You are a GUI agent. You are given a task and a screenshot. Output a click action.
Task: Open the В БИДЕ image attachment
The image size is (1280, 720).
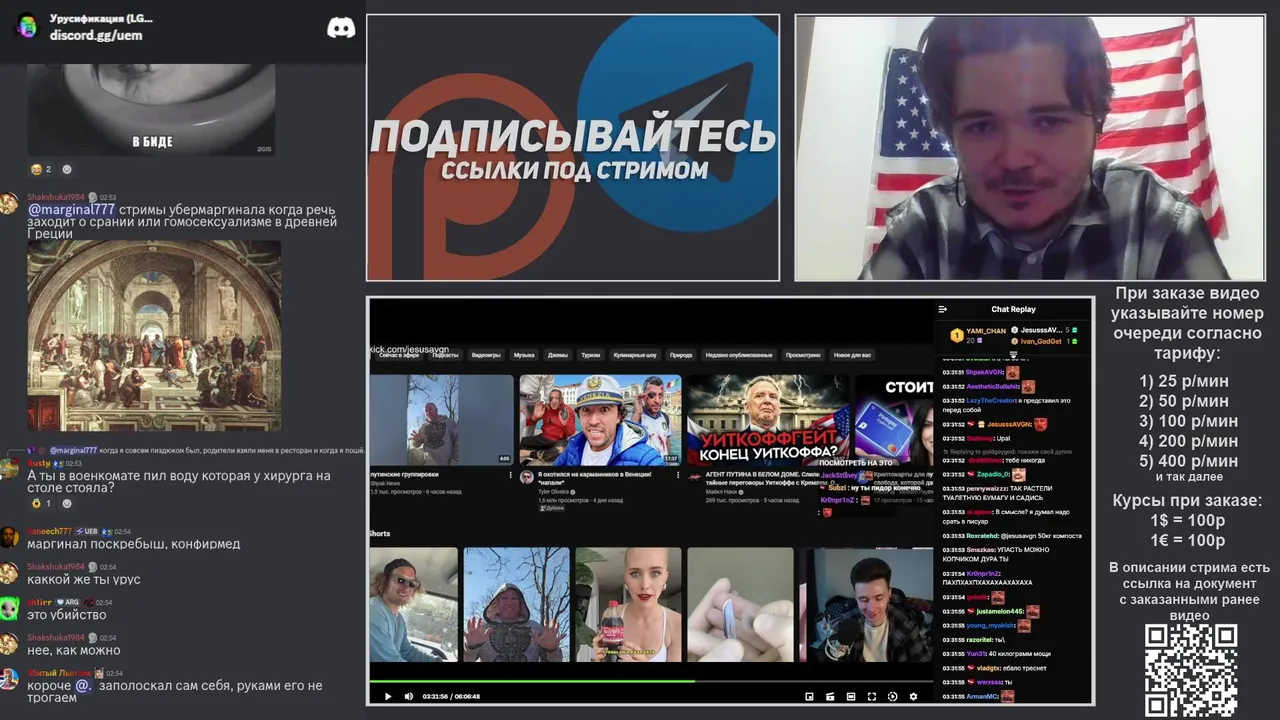coord(151,109)
